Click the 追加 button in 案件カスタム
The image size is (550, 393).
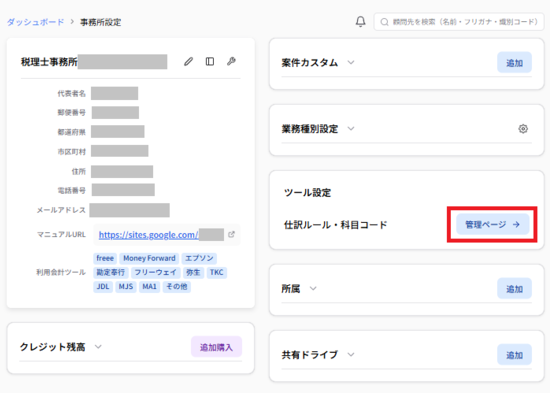[x=514, y=63]
